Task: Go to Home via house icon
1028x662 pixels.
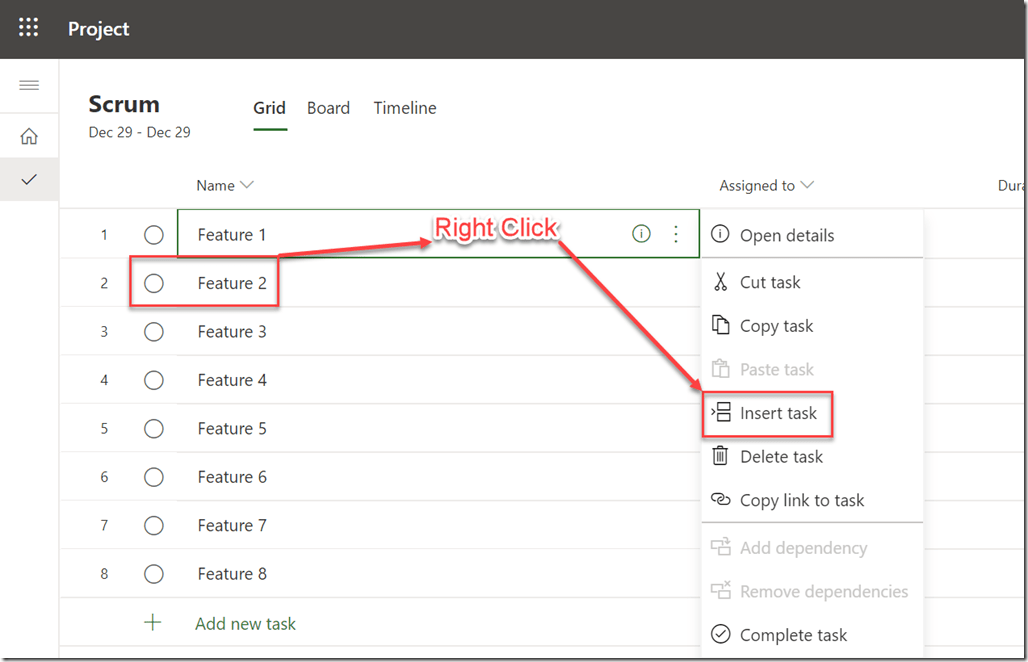Action: (x=29, y=137)
